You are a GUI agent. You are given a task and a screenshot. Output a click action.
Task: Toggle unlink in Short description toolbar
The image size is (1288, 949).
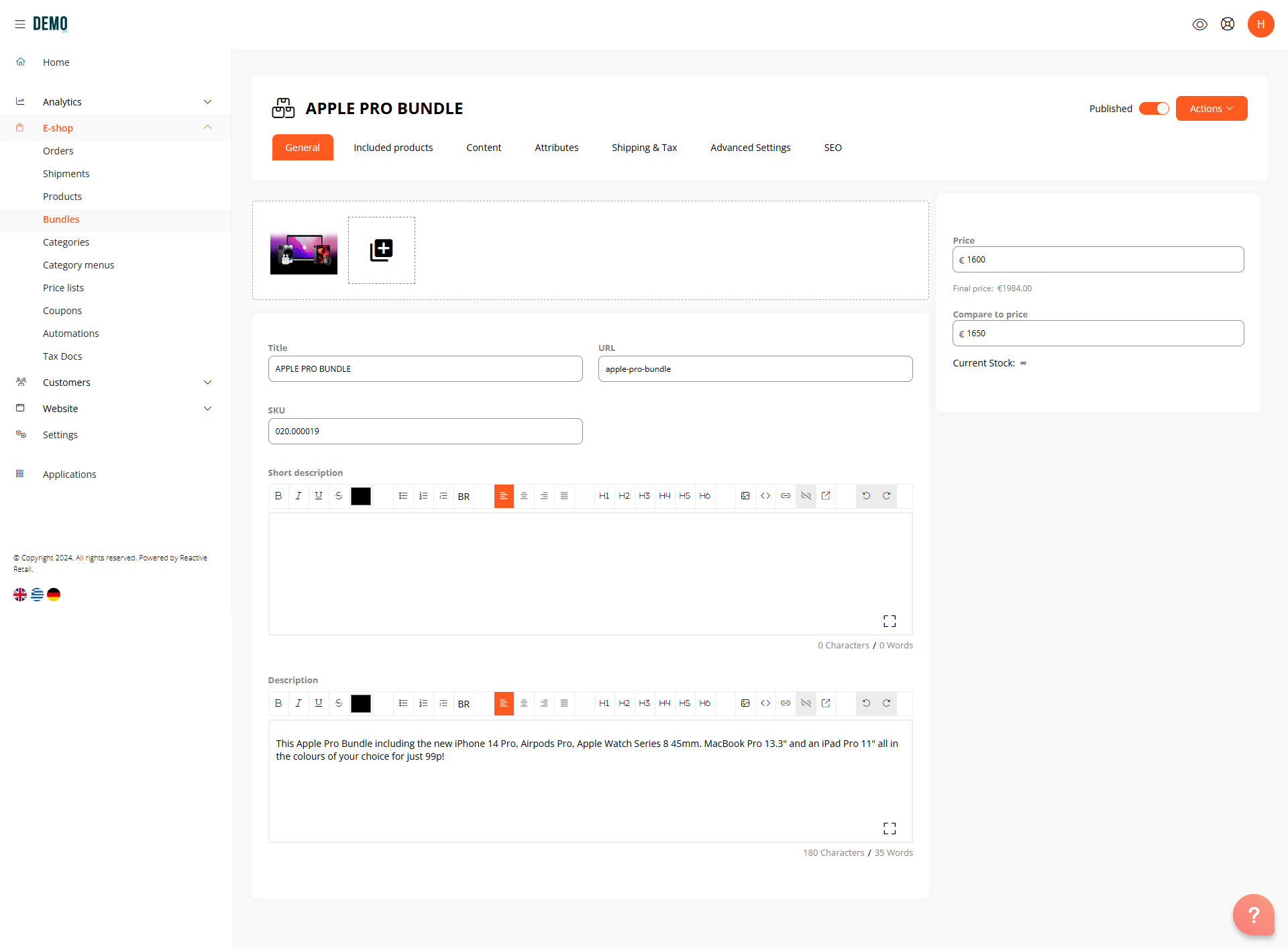tap(806, 496)
